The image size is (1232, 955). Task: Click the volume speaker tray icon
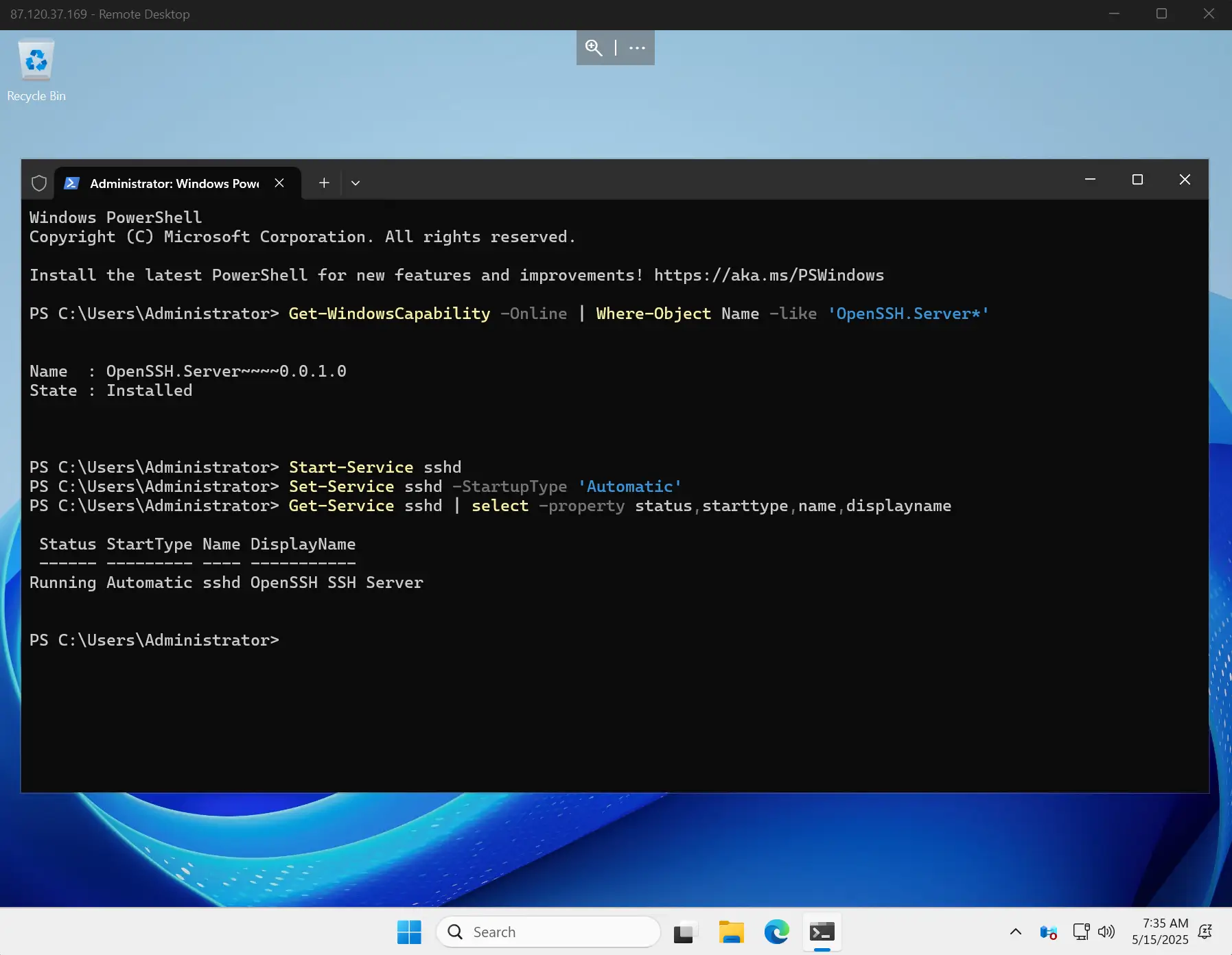1106,932
